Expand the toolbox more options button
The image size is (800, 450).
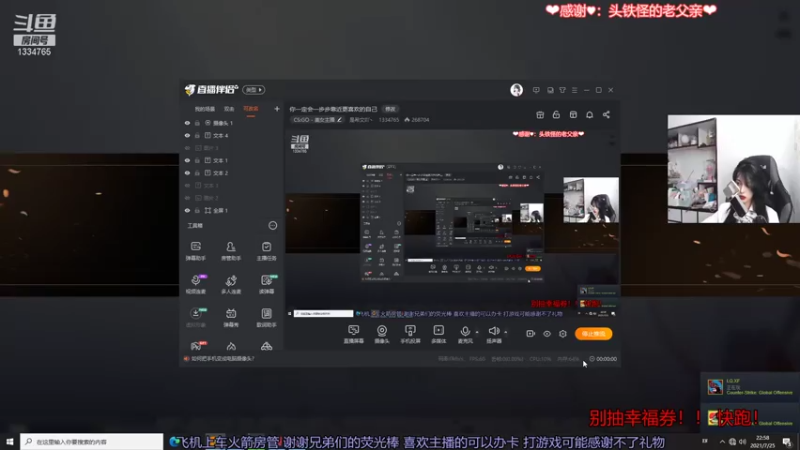(x=273, y=226)
